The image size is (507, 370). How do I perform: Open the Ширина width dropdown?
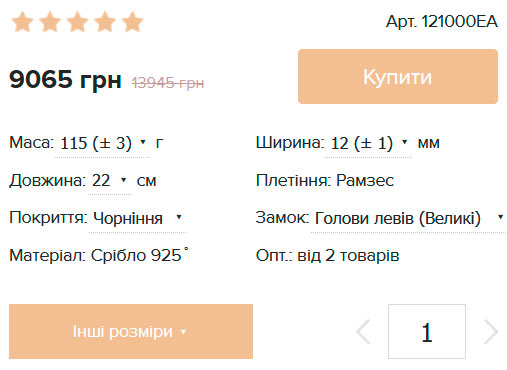(368, 143)
